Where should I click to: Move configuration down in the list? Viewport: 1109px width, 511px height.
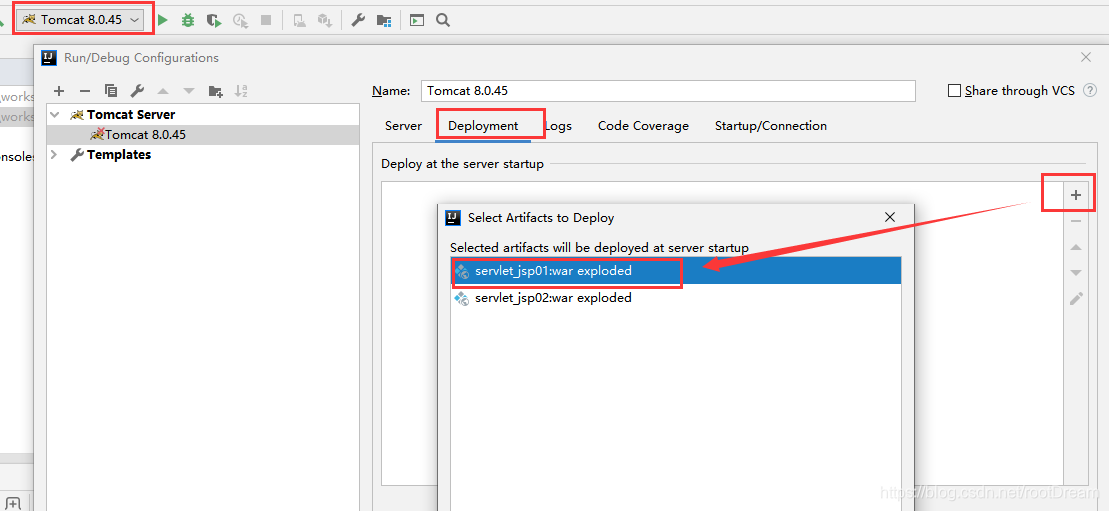189,91
